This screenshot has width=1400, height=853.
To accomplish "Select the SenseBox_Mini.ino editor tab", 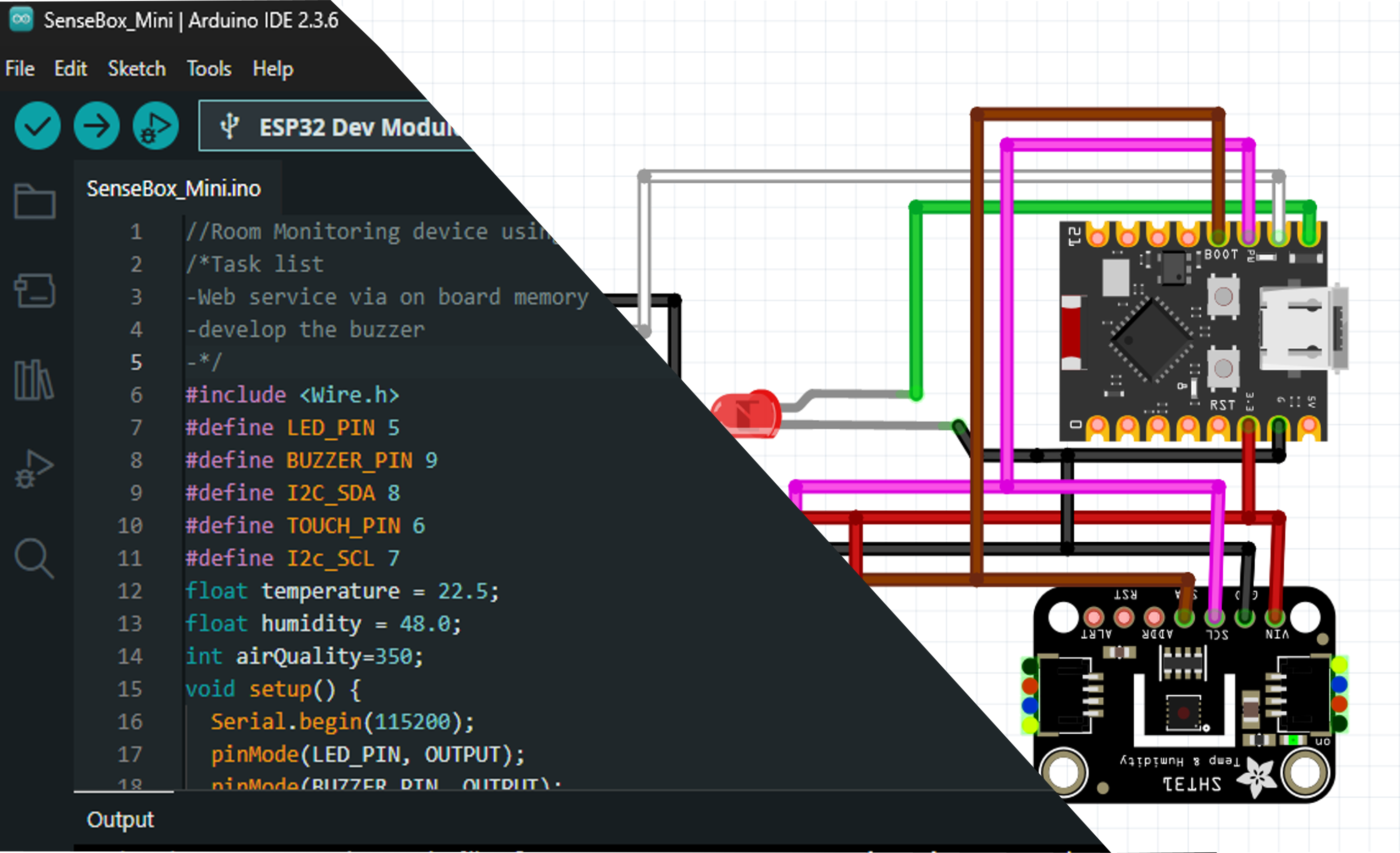I will pyautogui.click(x=173, y=188).
